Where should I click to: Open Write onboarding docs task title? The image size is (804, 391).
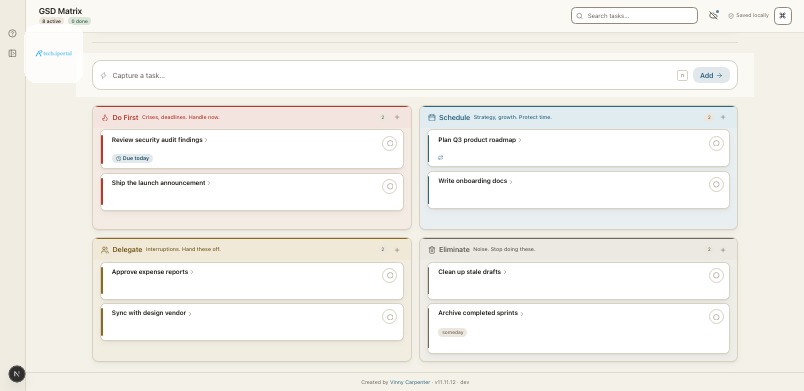472,181
